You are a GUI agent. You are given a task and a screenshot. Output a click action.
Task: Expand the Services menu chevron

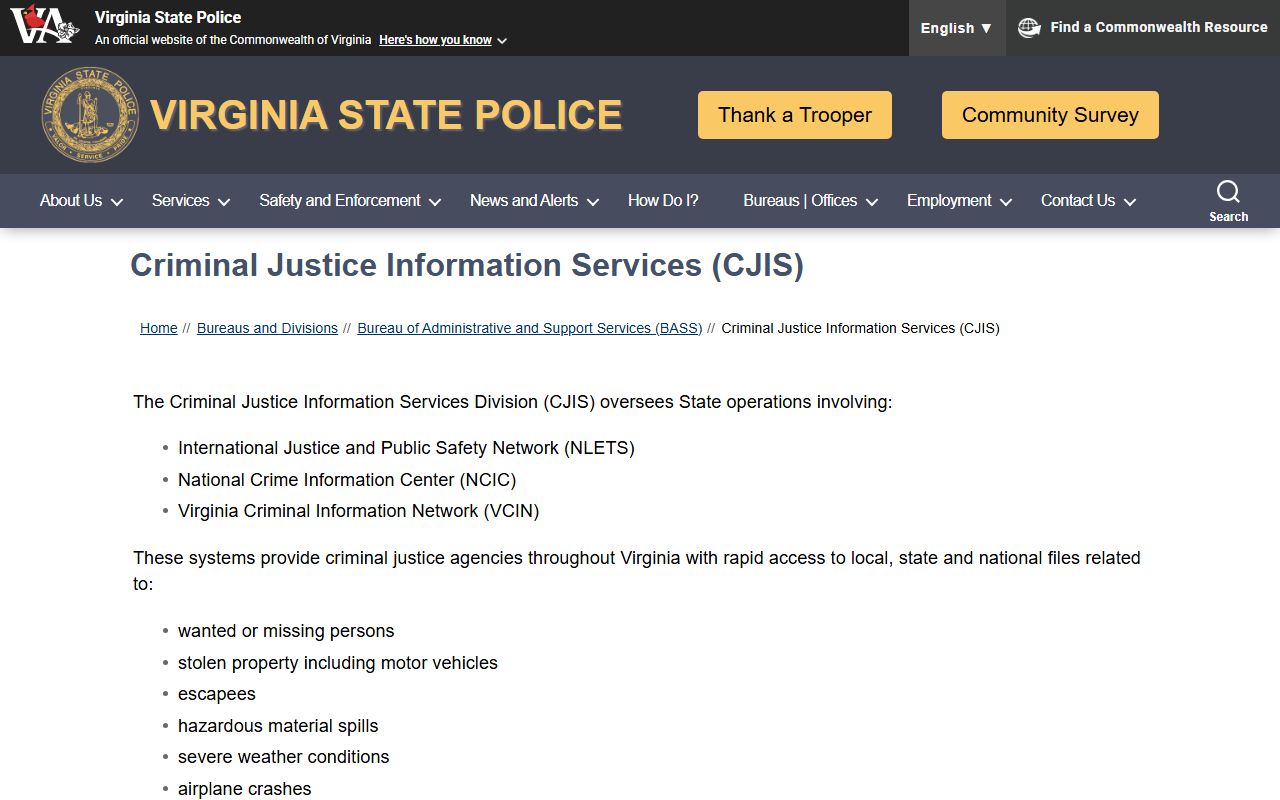[224, 202]
